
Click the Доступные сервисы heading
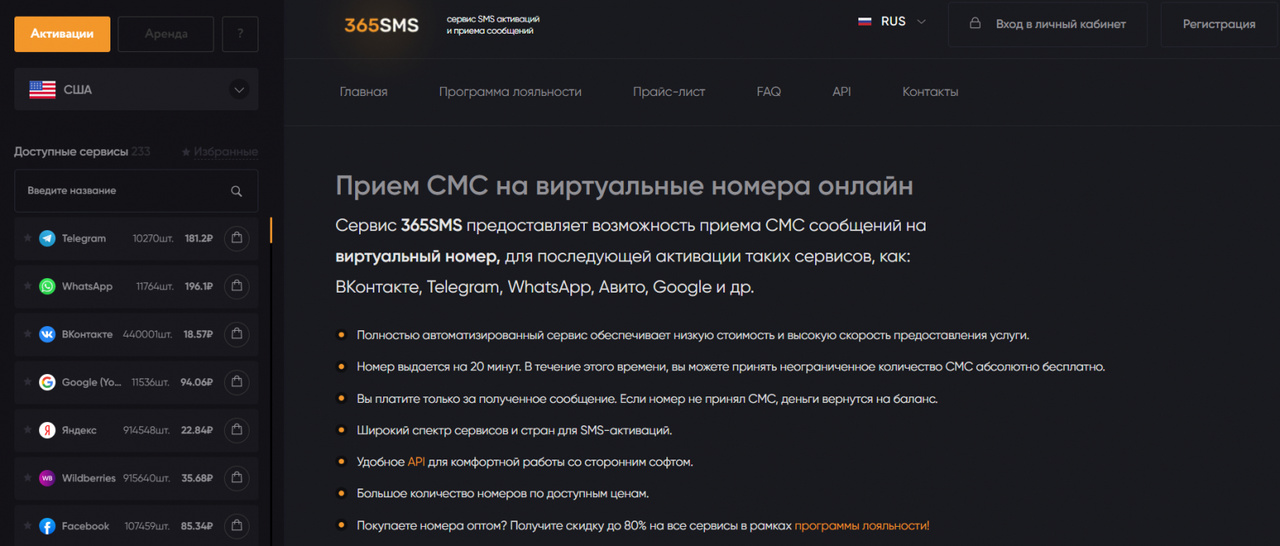pyautogui.click(x=71, y=152)
